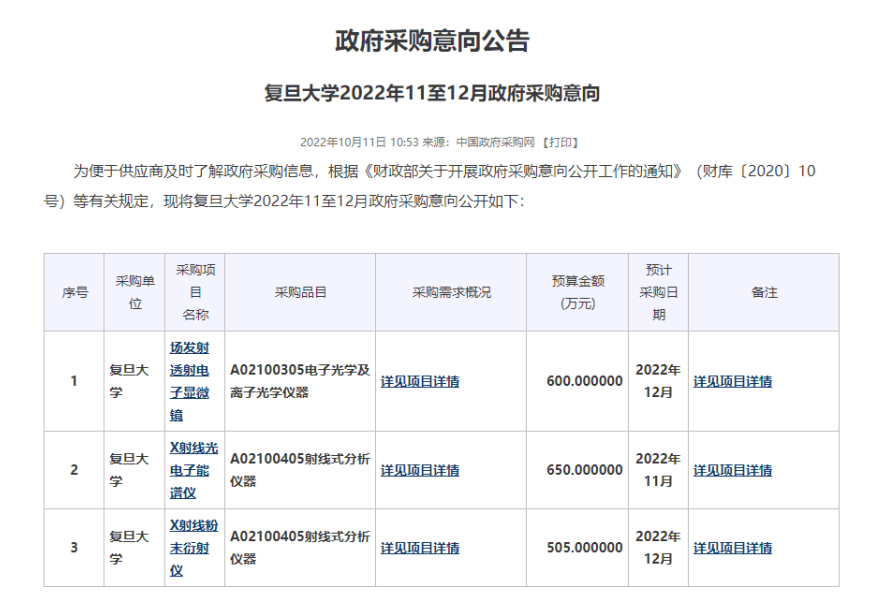Click the 预算金额(万元) column header

[x=578, y=292]
